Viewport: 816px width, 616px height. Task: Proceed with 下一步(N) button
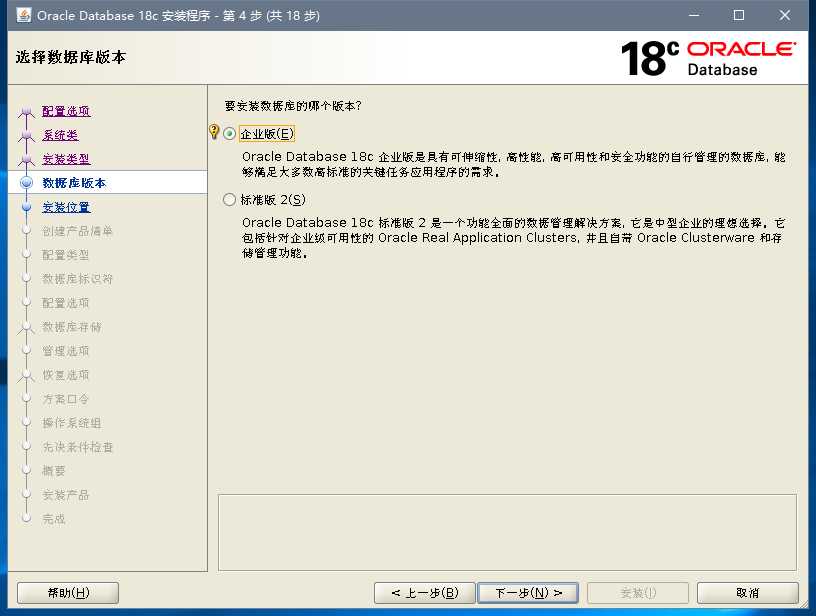pos(528,593)
